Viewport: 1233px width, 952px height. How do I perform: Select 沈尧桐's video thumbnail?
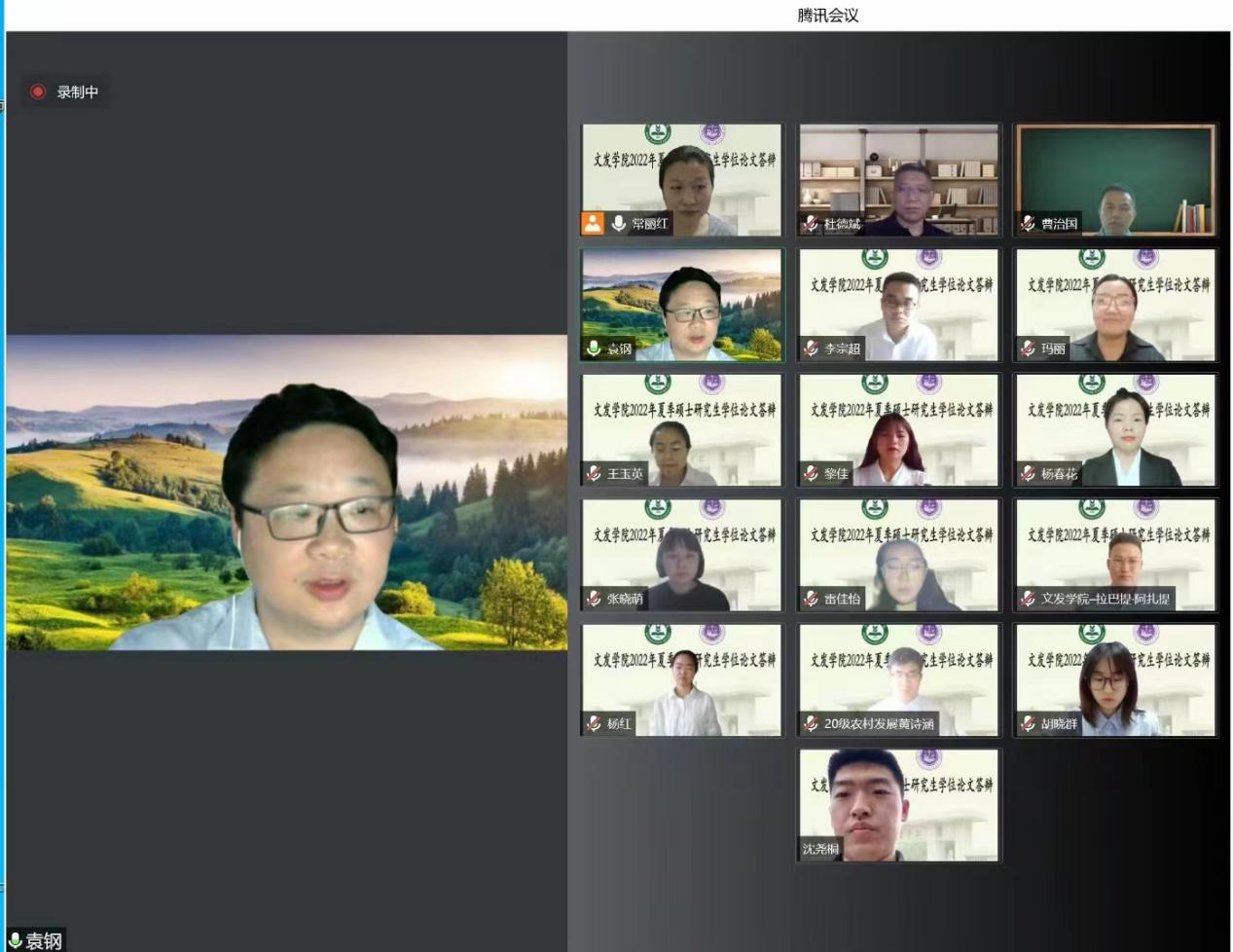pos(898,804)
